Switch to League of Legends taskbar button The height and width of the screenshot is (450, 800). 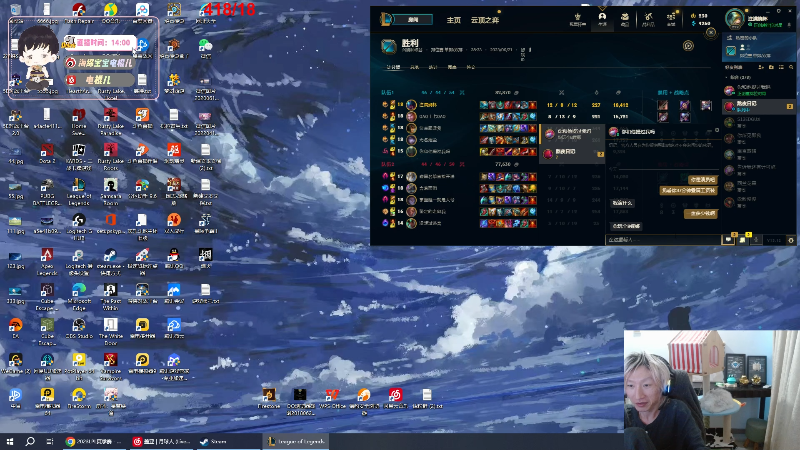point(295,441)
